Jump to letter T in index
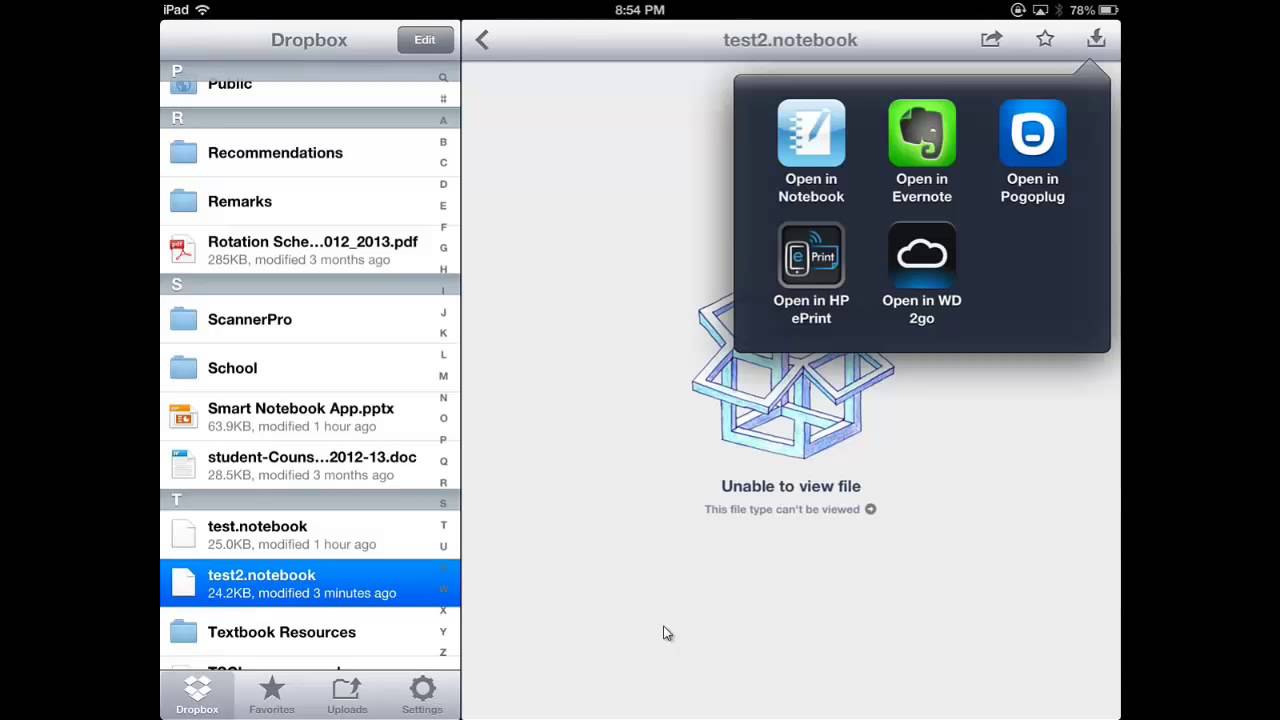1280x720 pixels. (443, 525)
